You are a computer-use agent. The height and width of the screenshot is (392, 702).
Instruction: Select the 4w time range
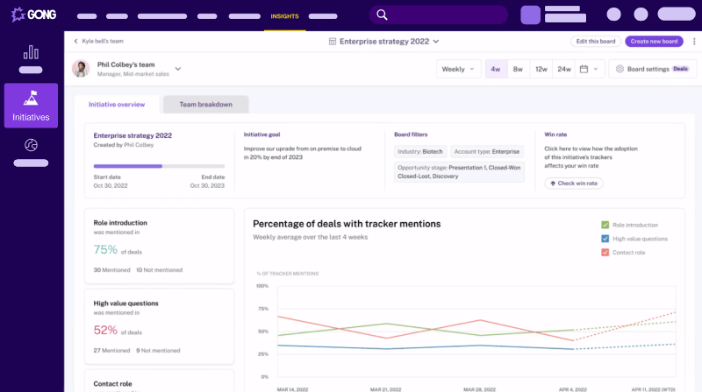[496, 69]
